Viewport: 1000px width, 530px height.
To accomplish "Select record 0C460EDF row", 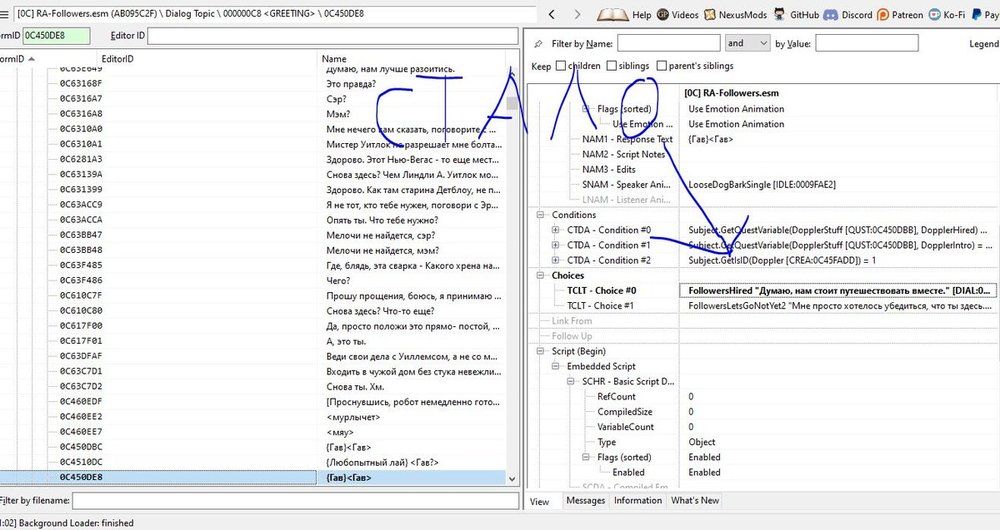I will pyautogui.click(x=254, y=401).
